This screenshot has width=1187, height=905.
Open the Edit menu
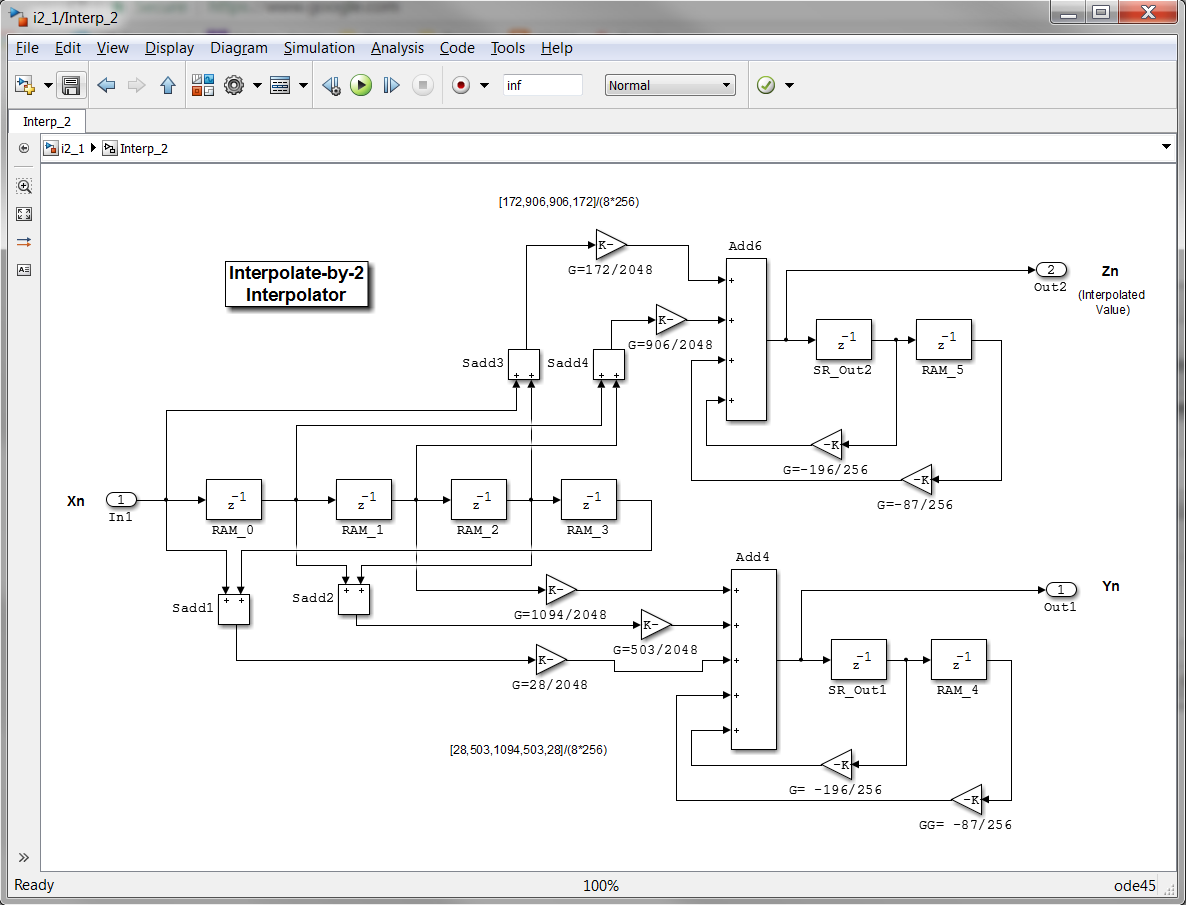(67, 48)
